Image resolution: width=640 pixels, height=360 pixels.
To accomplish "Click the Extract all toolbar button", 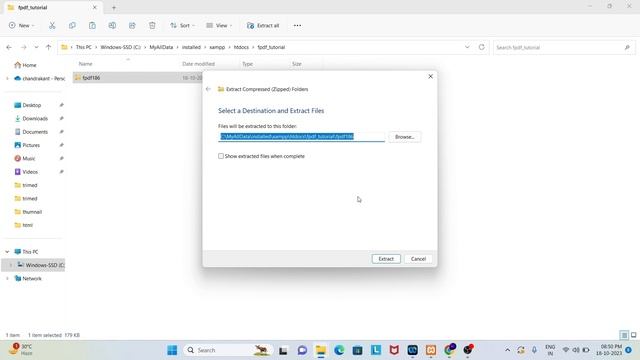I will 263,25.
